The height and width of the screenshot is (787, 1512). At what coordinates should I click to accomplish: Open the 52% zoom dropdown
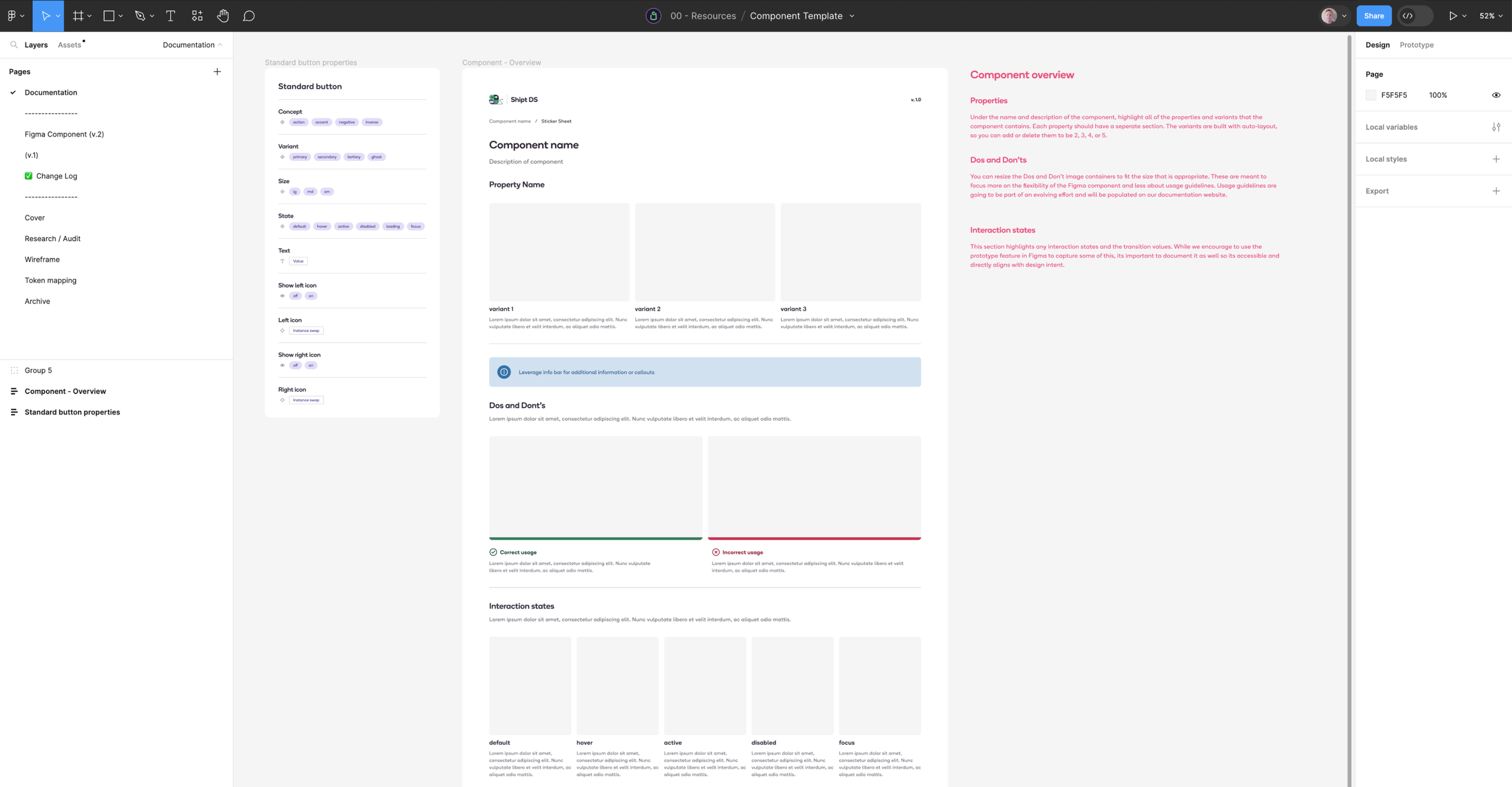point(1490,16)
